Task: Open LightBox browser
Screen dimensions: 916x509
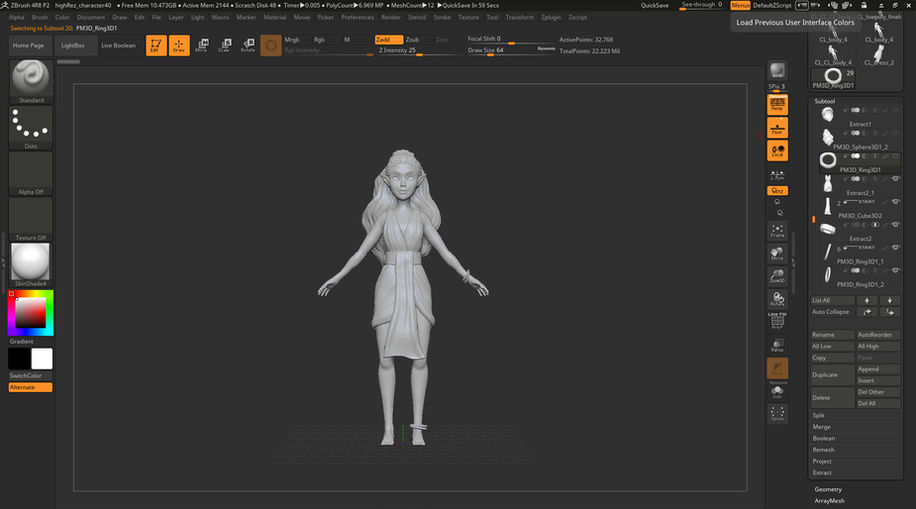Action: [x=73, y=46]
